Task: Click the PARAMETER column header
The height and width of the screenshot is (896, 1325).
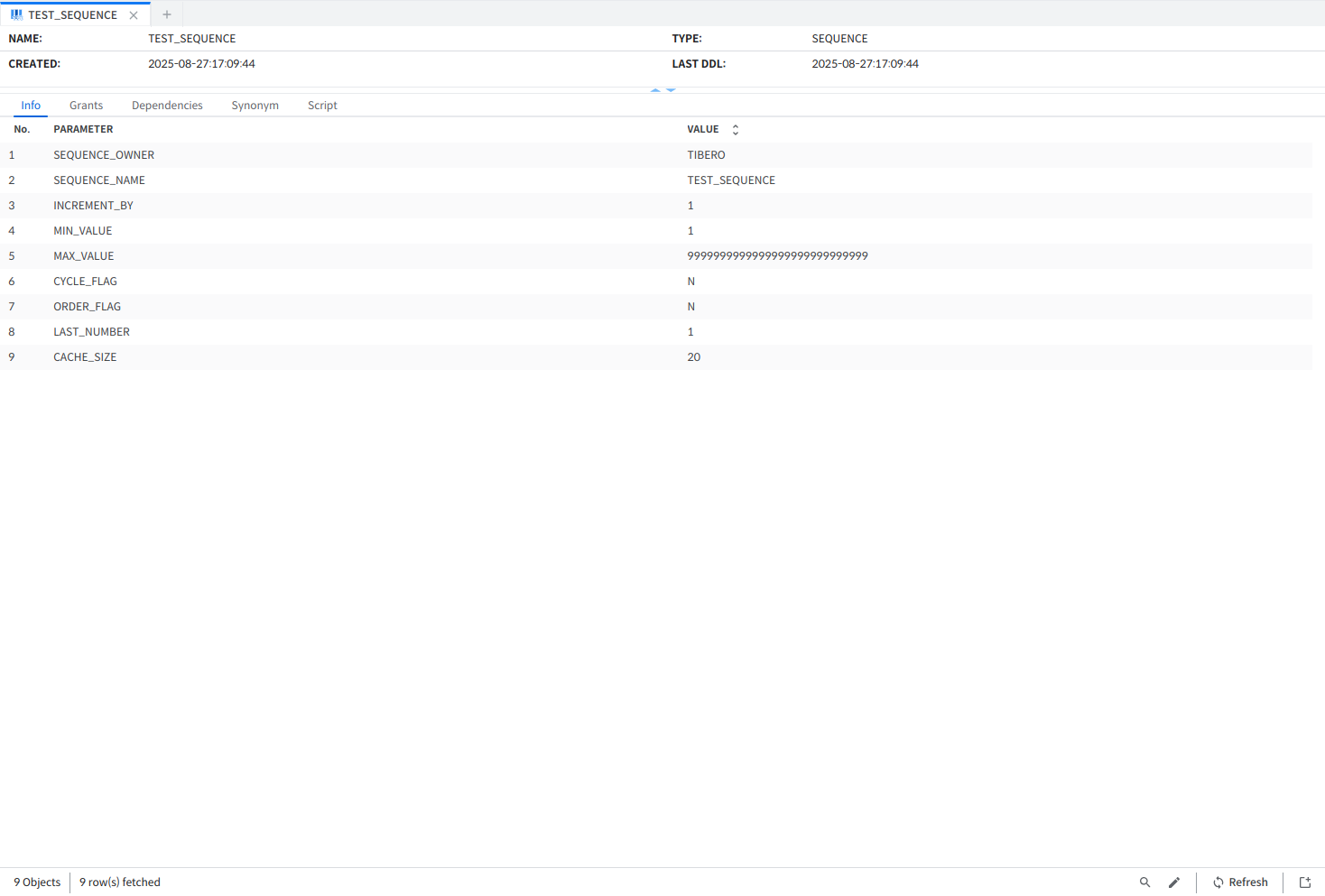Action: (83, 130)
